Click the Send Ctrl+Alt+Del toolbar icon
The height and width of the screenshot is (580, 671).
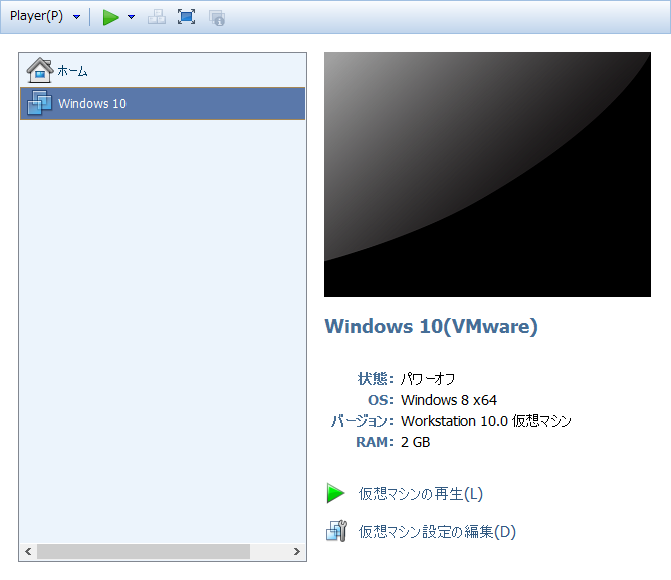[157, 17]
